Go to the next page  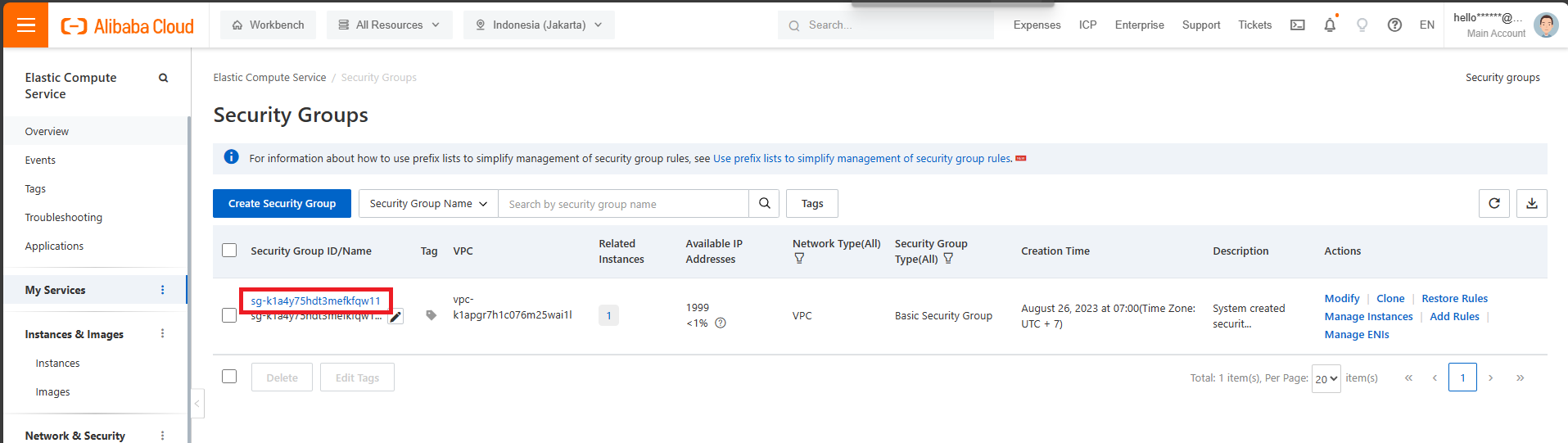tap(1491, 377)
